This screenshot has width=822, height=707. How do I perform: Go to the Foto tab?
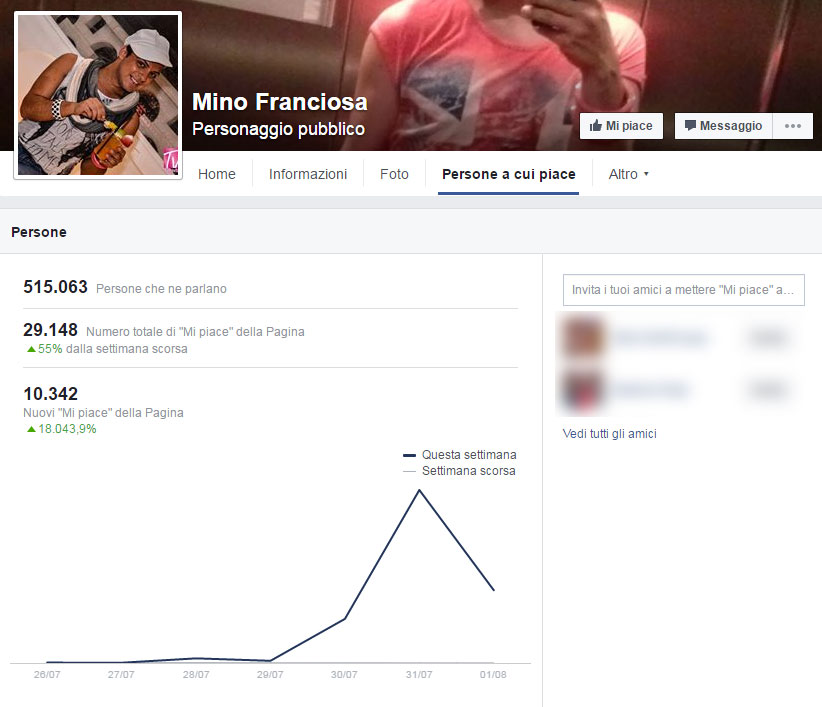[394, 174]
